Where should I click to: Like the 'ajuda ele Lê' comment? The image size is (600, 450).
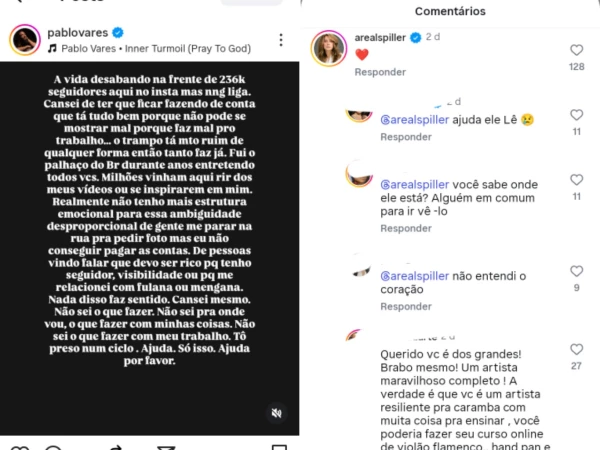coord(576,115)
